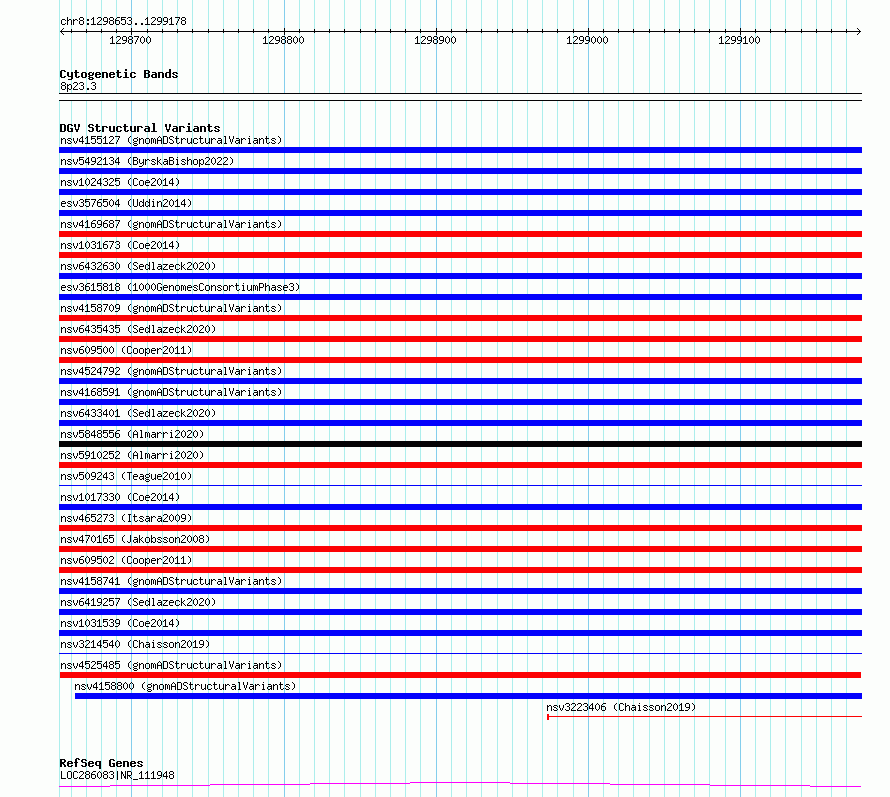Open variant nsv4158709 label
The width and height of the screenshot is (890, 797).
click(x=171, y=308)
